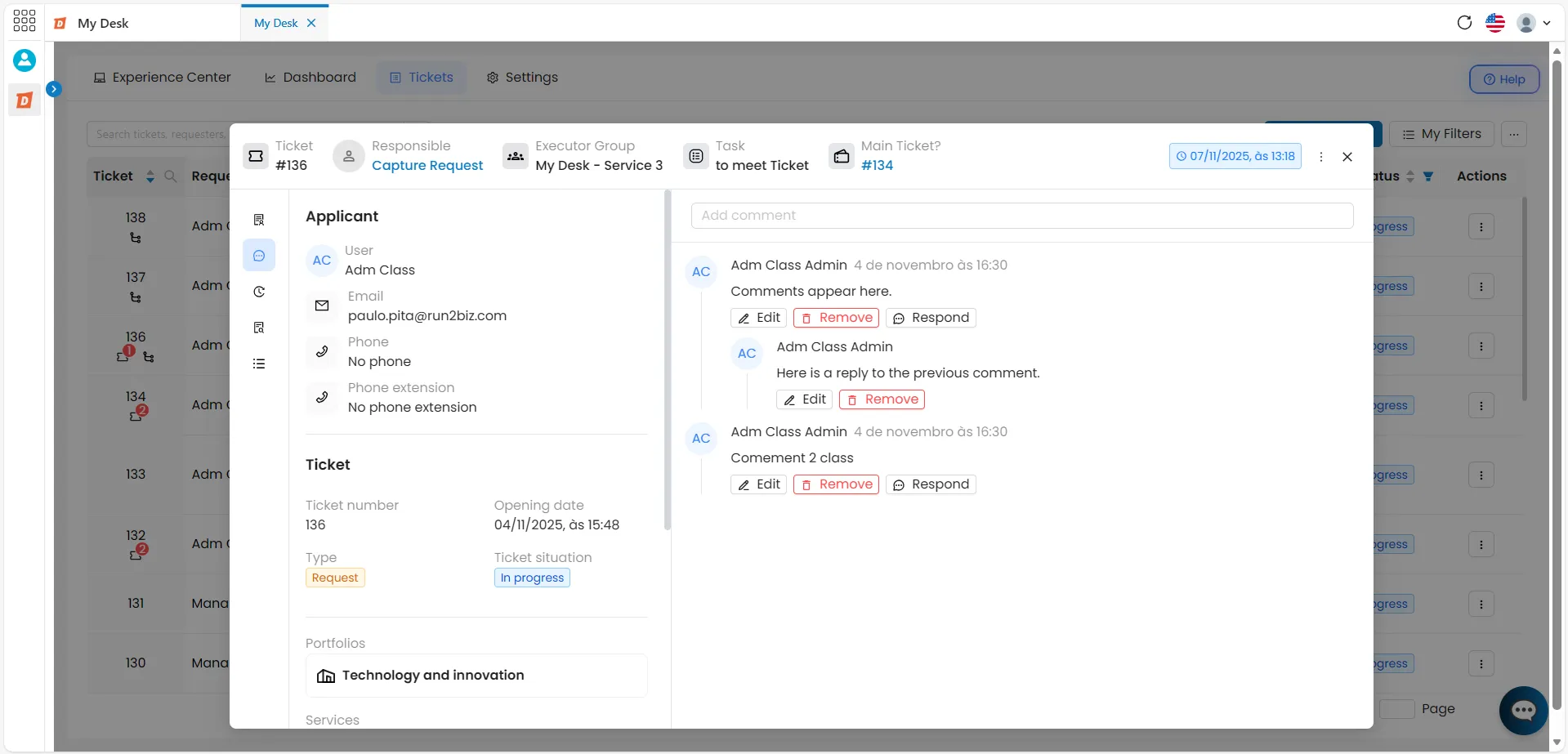Image resolution: width=1568 pixels, height=754 pixels.
Task: Change language via the US flag icon
Action: [x=1495, y=23]
